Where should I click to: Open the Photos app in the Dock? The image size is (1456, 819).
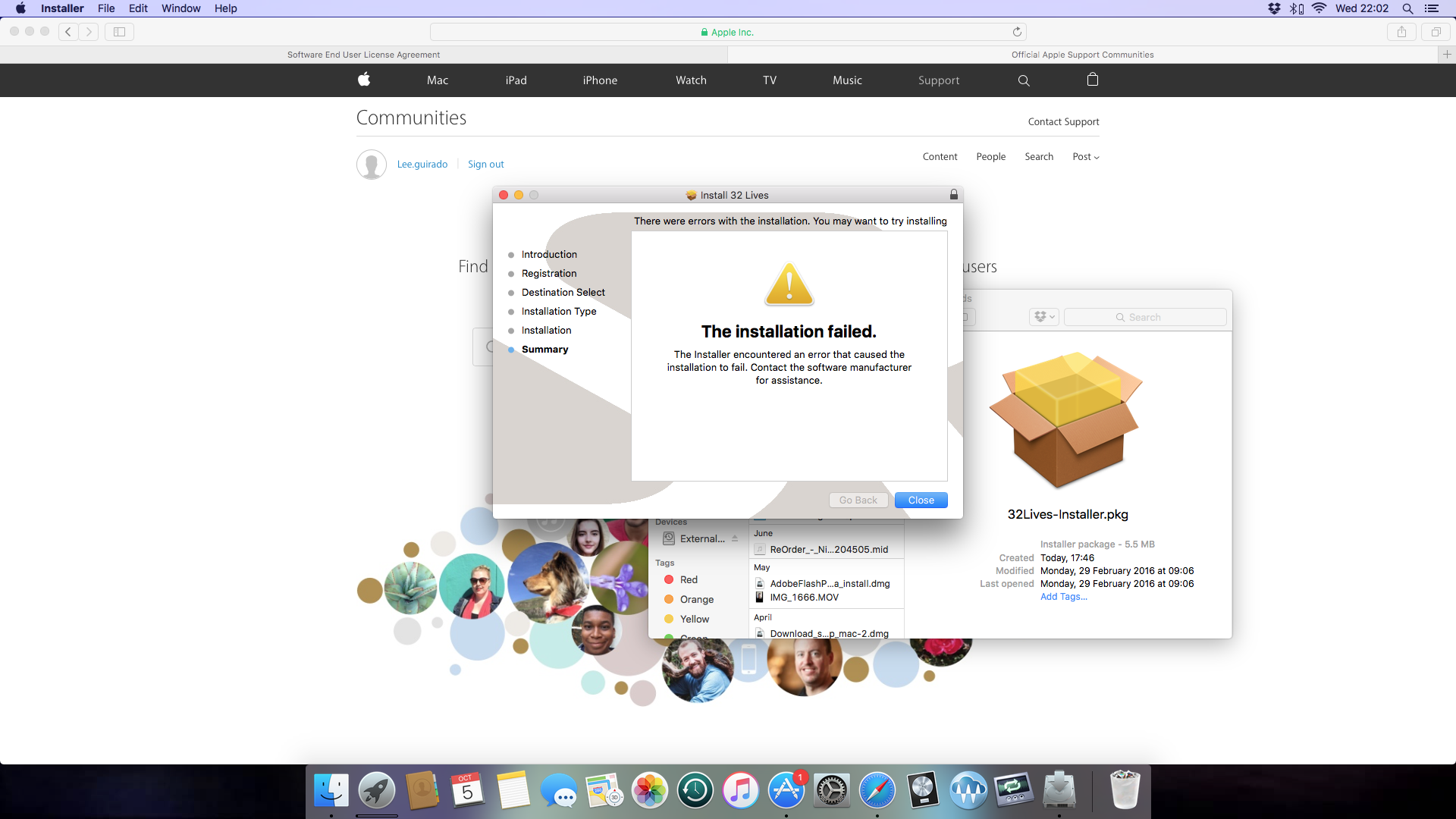pos(650,791)
